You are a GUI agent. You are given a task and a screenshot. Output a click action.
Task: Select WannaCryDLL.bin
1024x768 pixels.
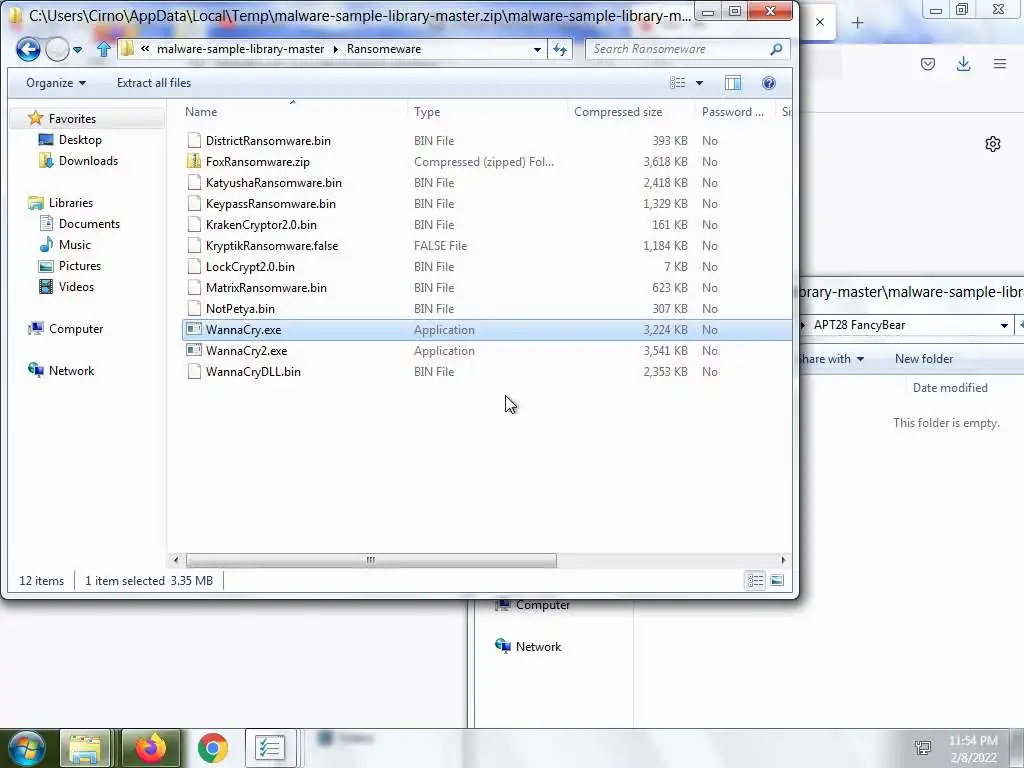253,372
